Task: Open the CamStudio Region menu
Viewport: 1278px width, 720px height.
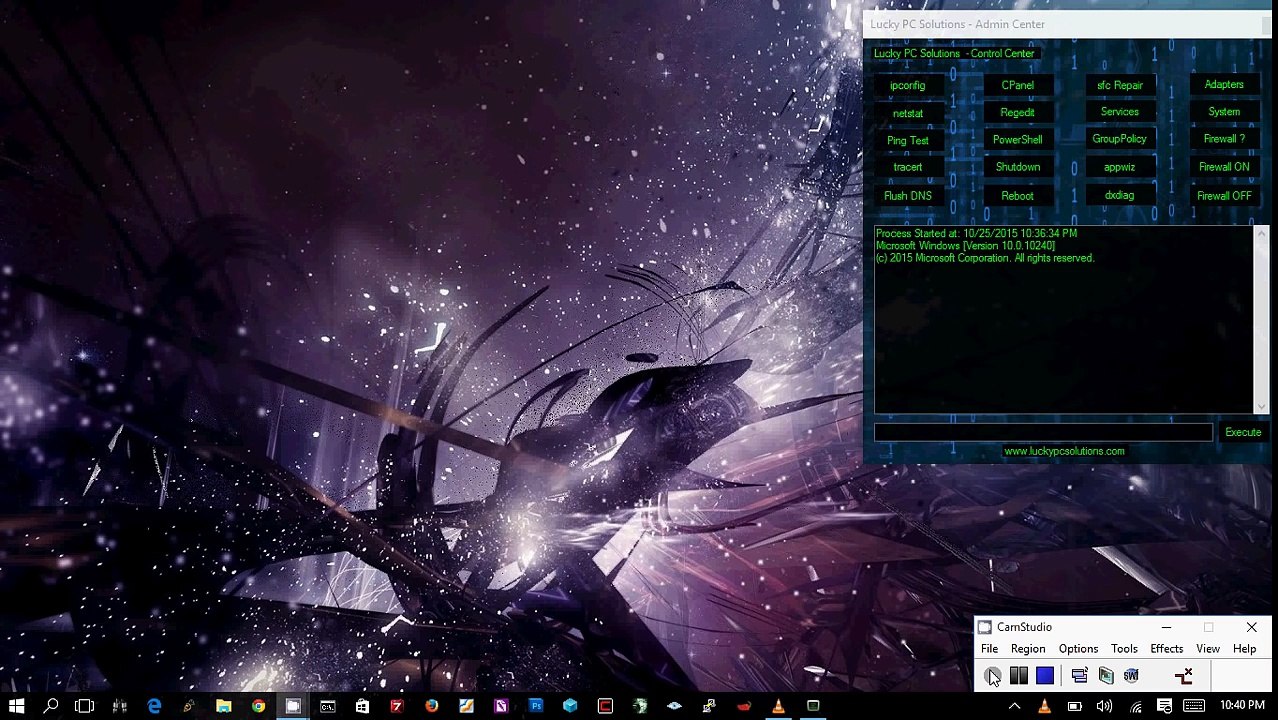Action: click(1027, 649)
